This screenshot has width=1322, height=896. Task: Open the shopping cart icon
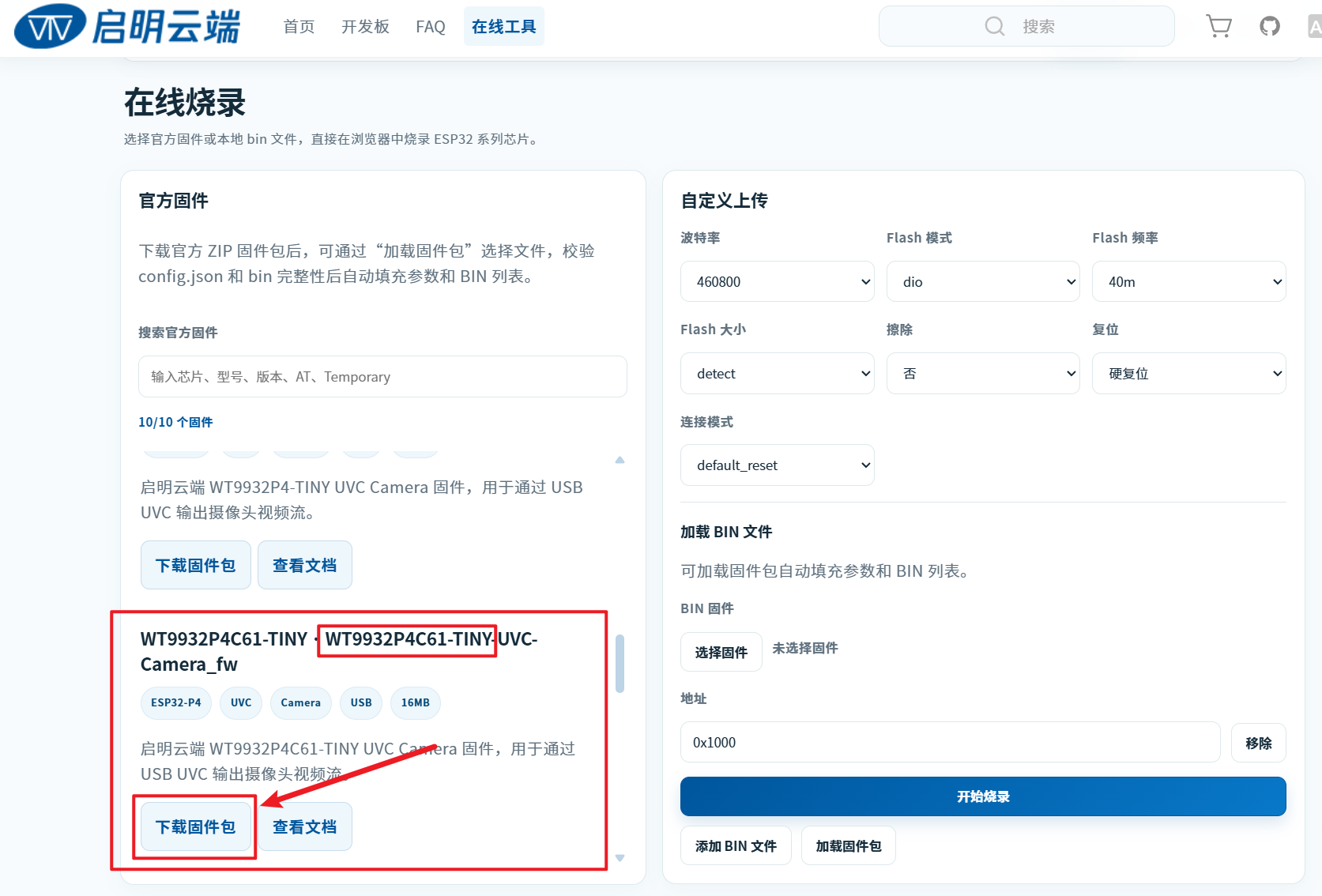[1218, 26]
